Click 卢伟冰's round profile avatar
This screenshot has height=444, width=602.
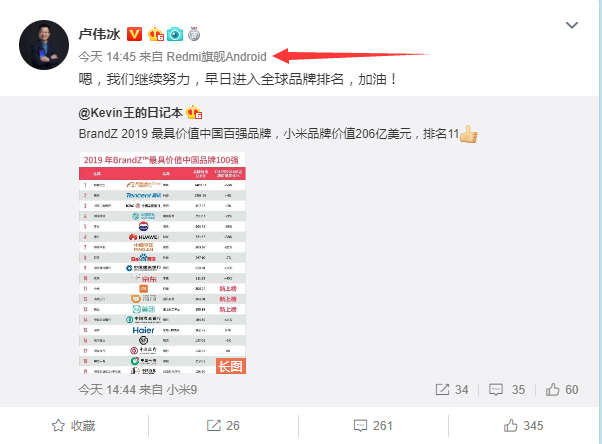44,45
